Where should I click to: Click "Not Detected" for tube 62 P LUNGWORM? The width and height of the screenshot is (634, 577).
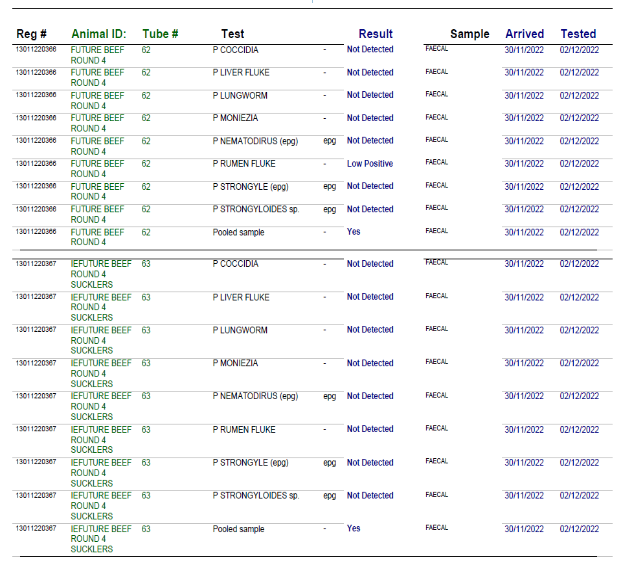370,95
